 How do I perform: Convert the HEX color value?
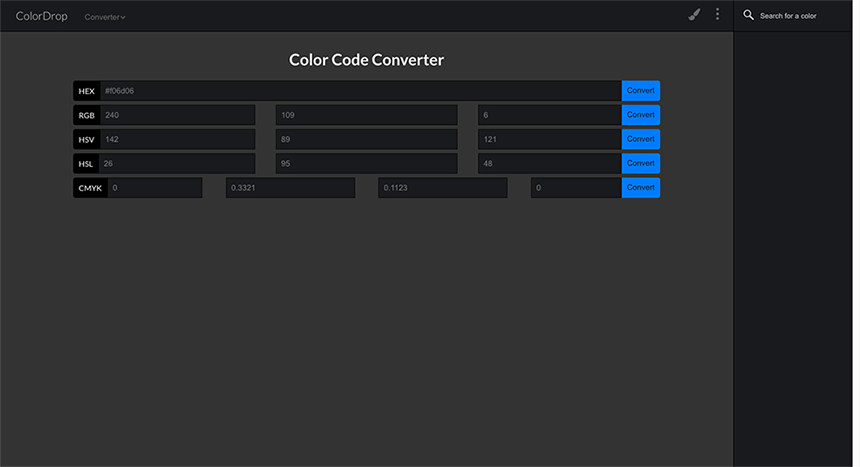[x=641, y=91]
